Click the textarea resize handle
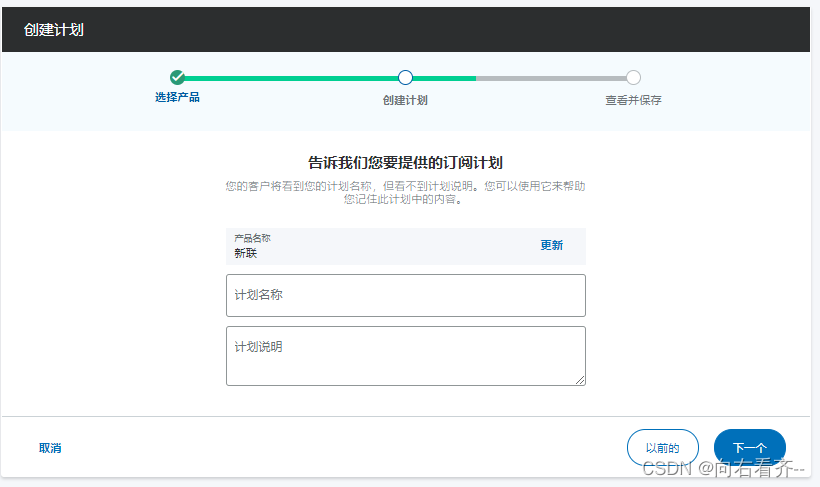The height and width of the screenshot is (487, 820). (x=580, y=380)
